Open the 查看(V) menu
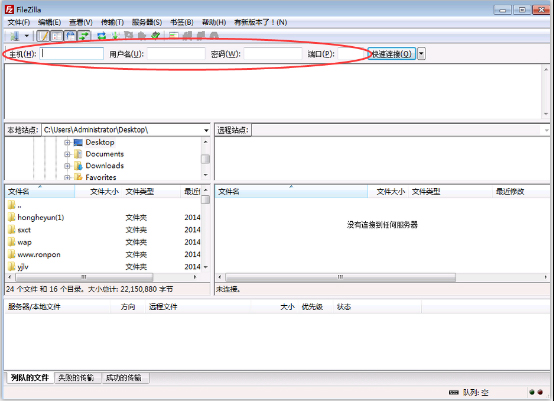554x401 pixels. click(x=81, y=22)
